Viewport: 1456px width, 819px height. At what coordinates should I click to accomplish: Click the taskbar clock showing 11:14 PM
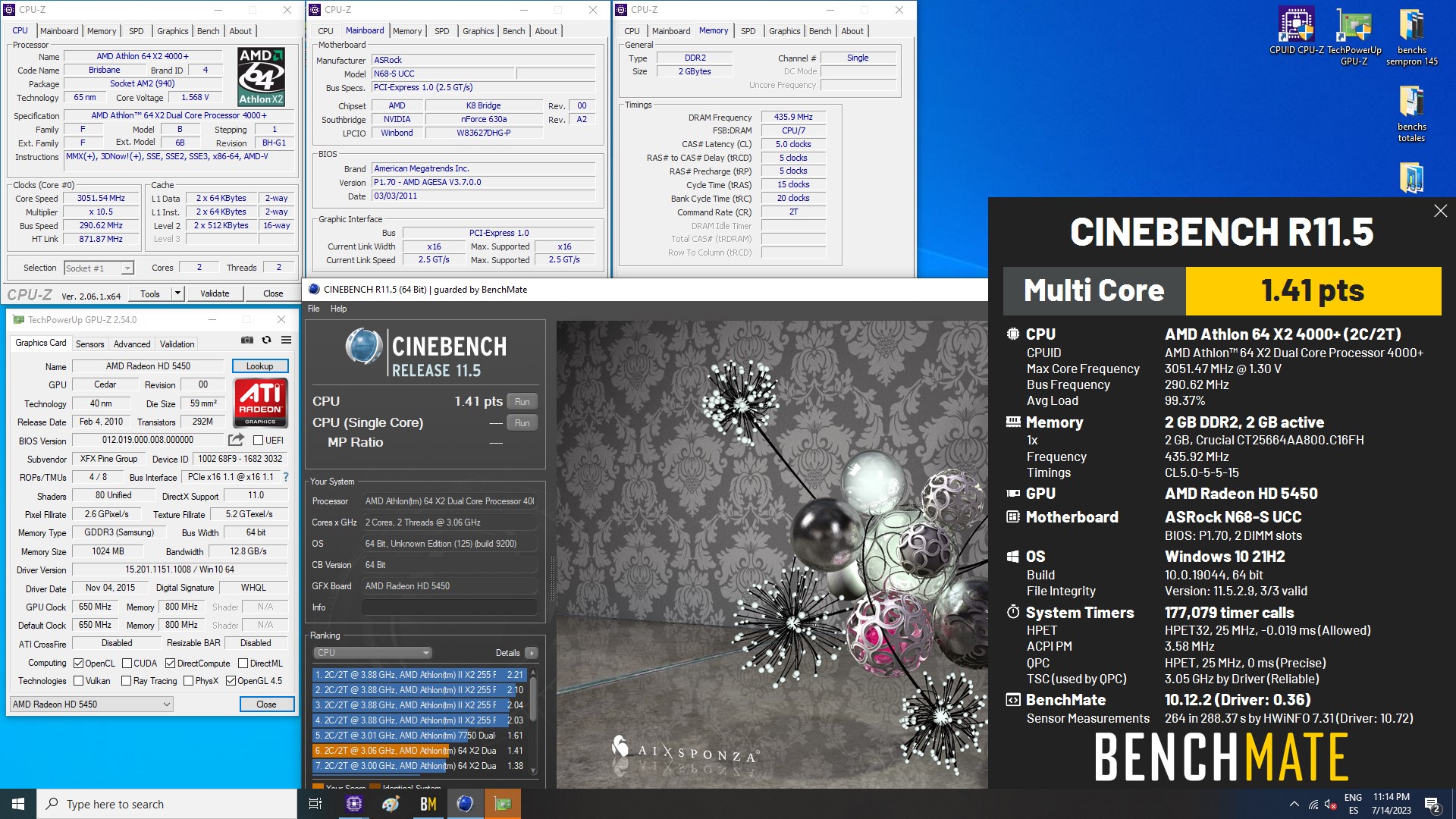tap(1391, 804)
